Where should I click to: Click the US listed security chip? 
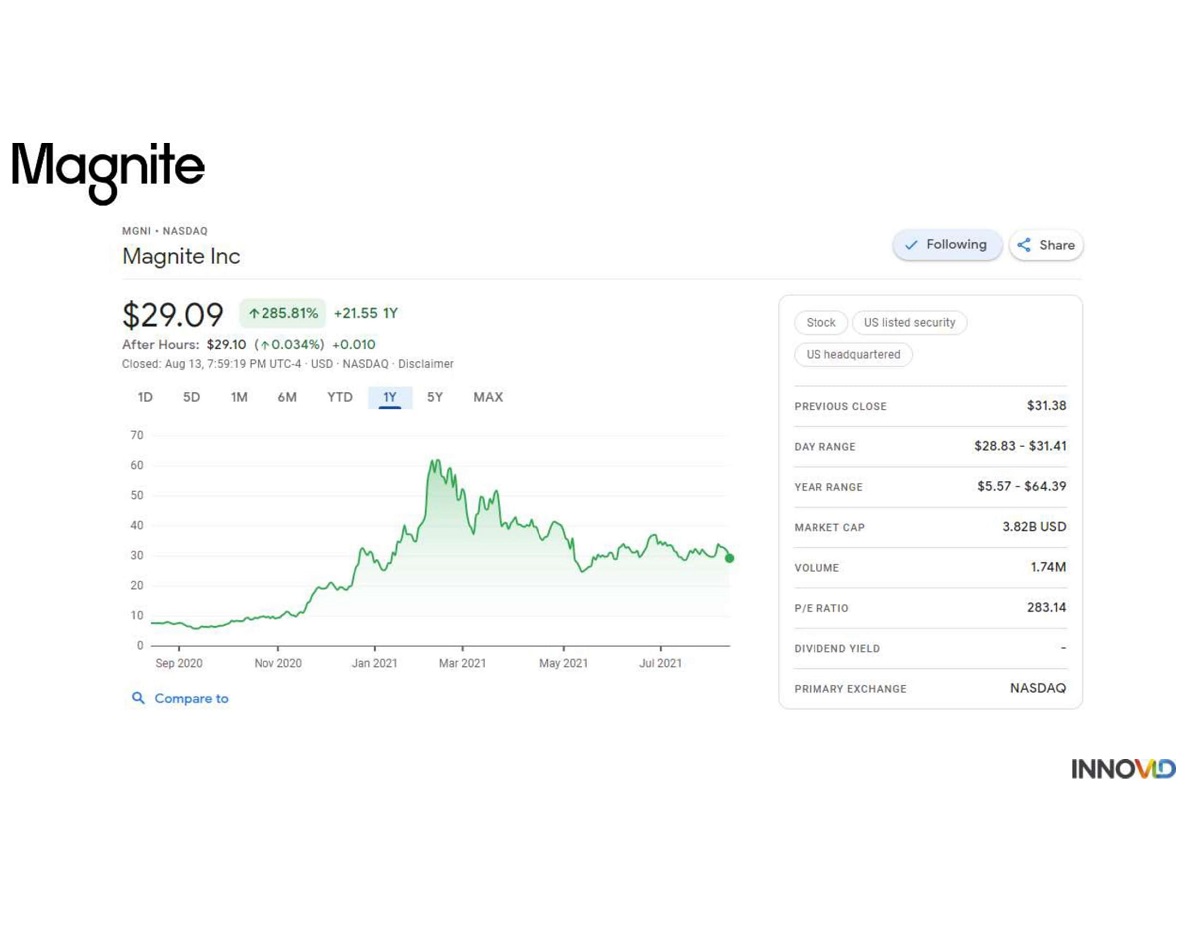[909, 323]
